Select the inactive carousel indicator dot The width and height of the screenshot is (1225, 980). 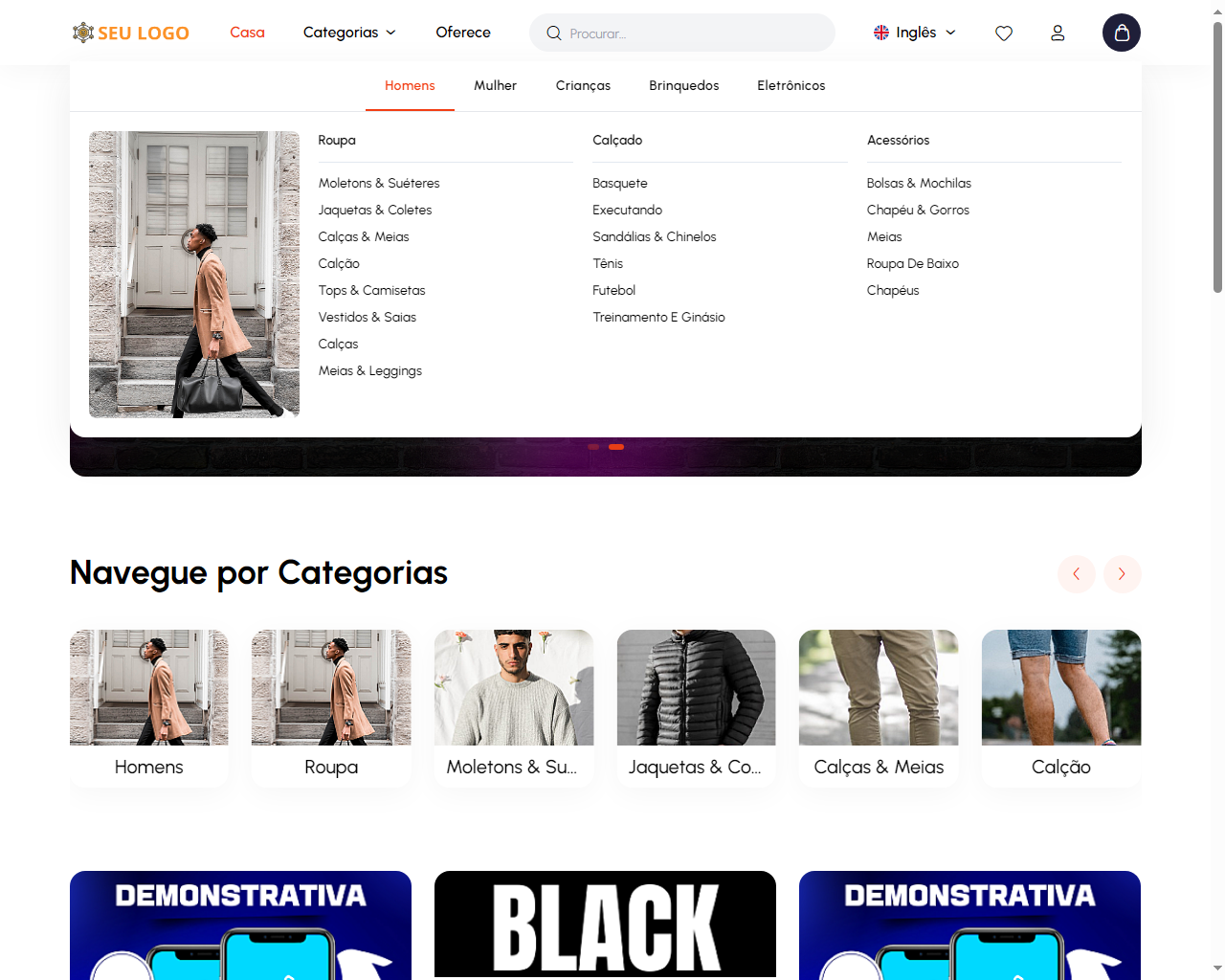tap(593, 447)
